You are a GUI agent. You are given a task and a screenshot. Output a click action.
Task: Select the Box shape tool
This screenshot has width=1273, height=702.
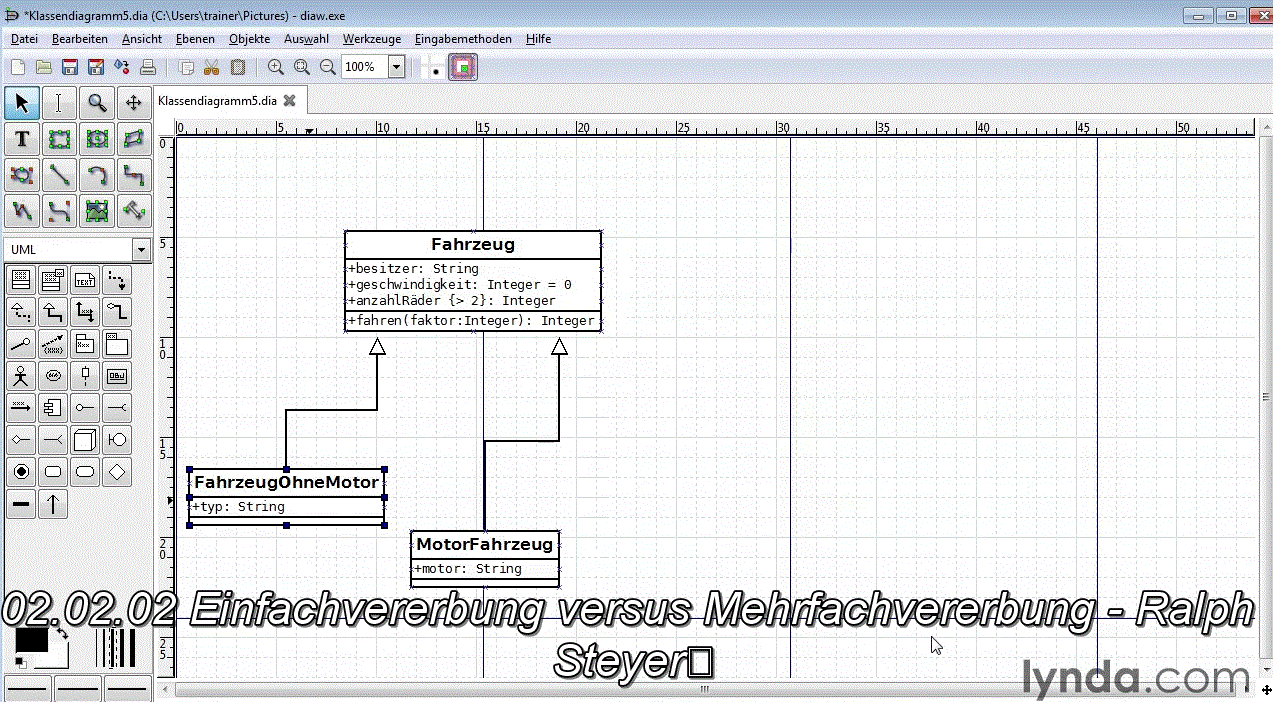(x=59, y=139)
